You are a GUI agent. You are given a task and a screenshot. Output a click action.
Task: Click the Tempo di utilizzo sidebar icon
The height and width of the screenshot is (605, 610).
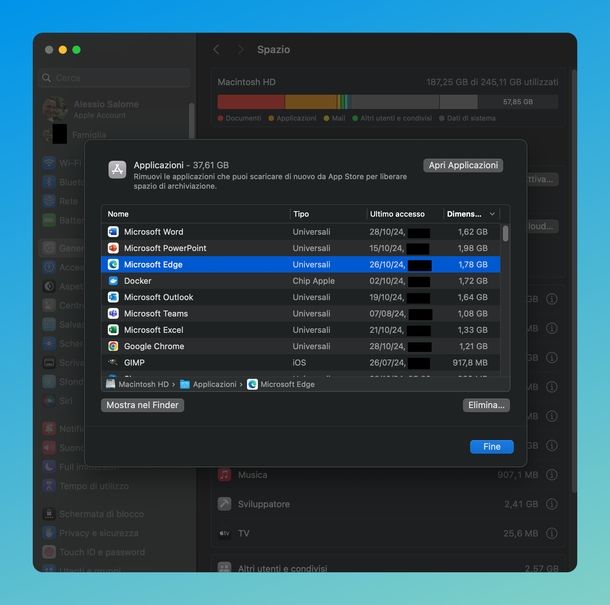(x=49, y=486)
